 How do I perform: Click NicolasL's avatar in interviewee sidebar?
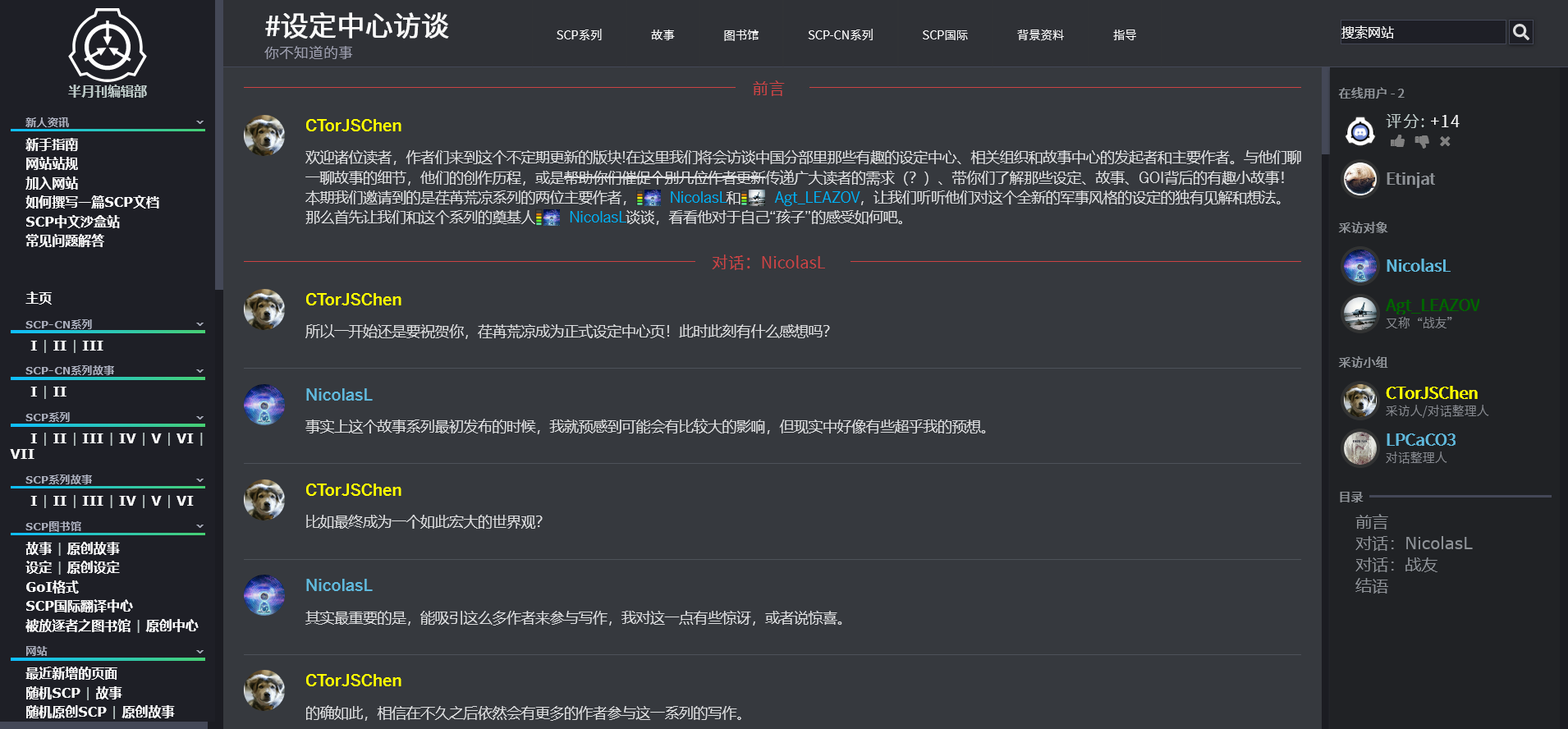1360,266
